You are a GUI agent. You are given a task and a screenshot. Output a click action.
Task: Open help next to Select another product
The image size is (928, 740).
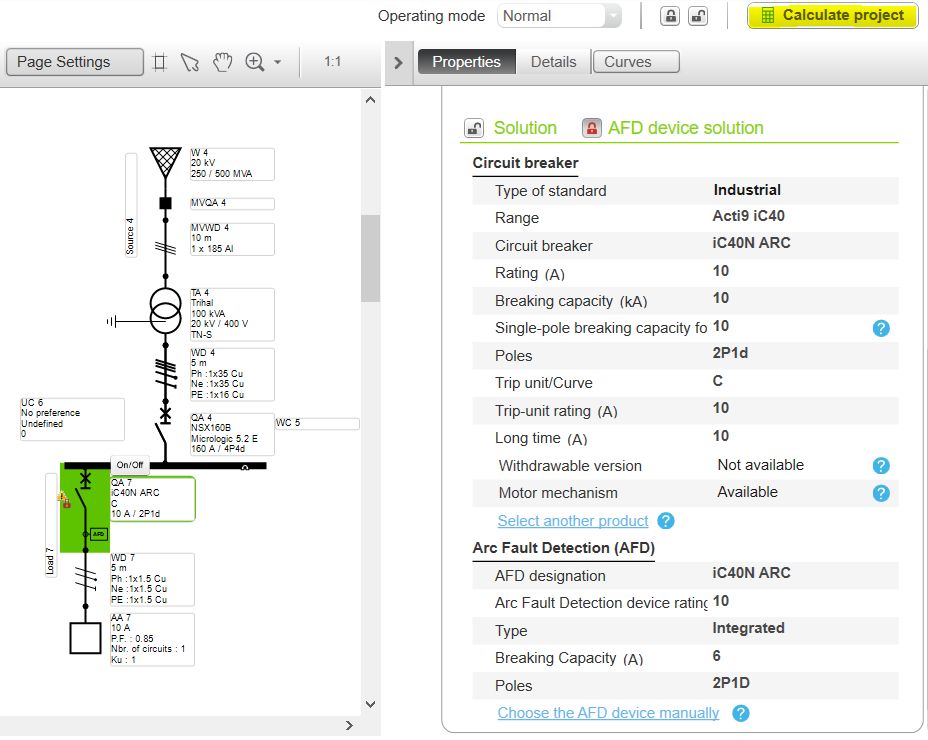[666, 521]
